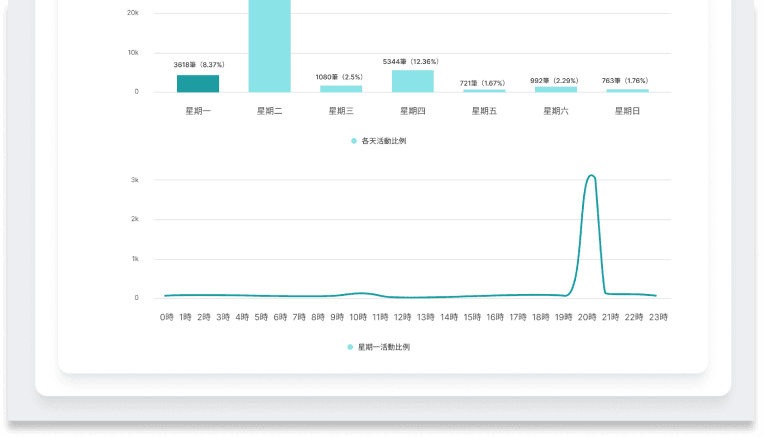Viewport: 764px width, 437px height.
Task: Click the 3k y-axis label on line chart
Action: (134, 180)
